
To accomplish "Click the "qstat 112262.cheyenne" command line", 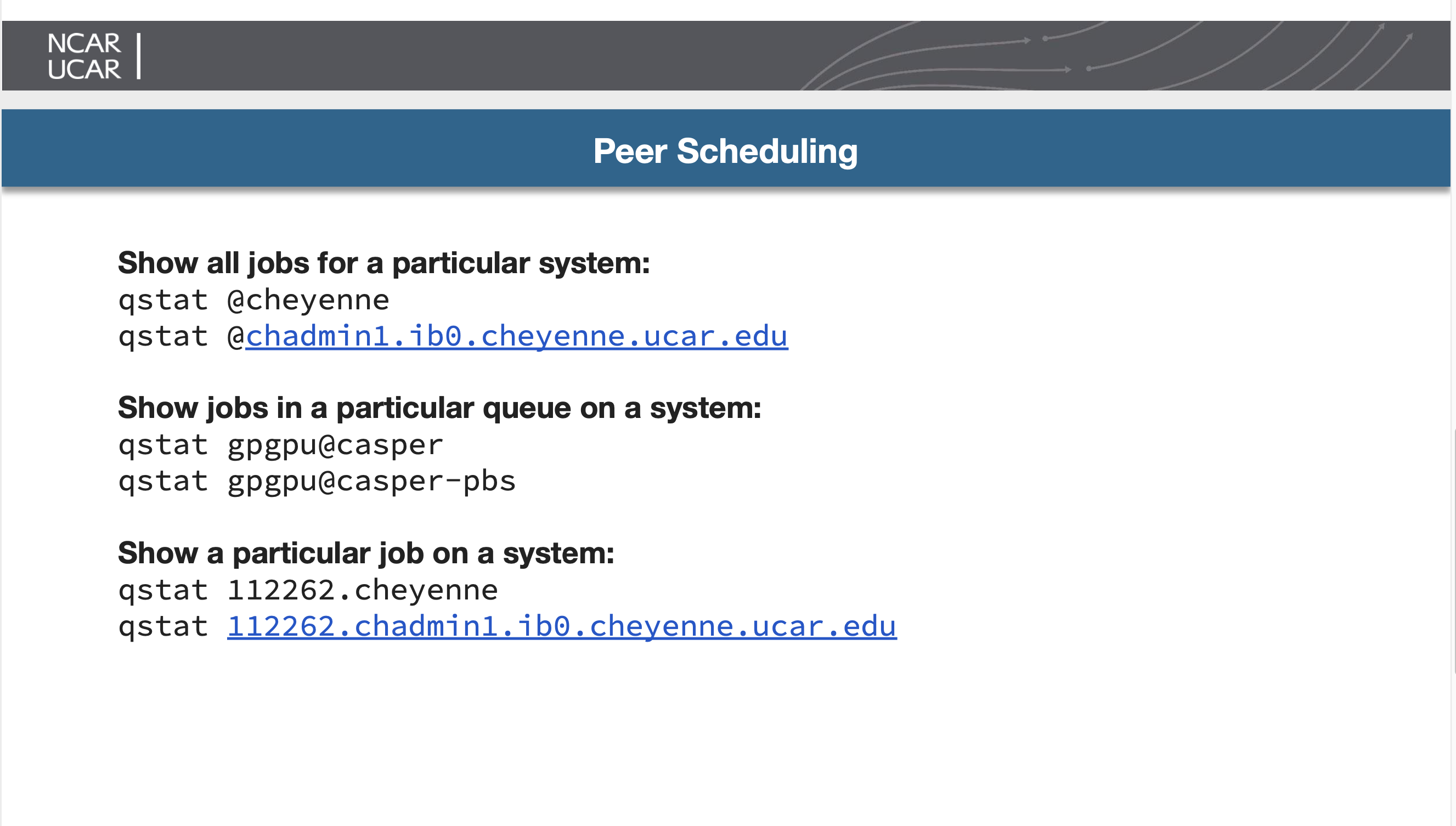I will click(x=308, y=590).
